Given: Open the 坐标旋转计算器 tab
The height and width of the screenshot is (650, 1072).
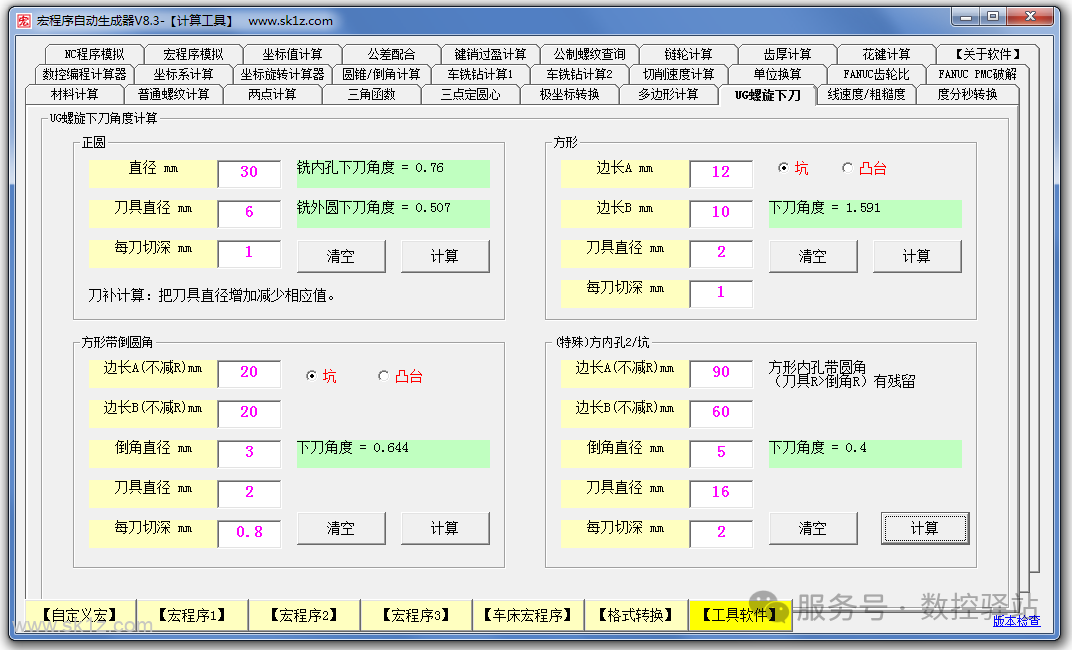Looking at the screenshot, I should coord(282,74).
